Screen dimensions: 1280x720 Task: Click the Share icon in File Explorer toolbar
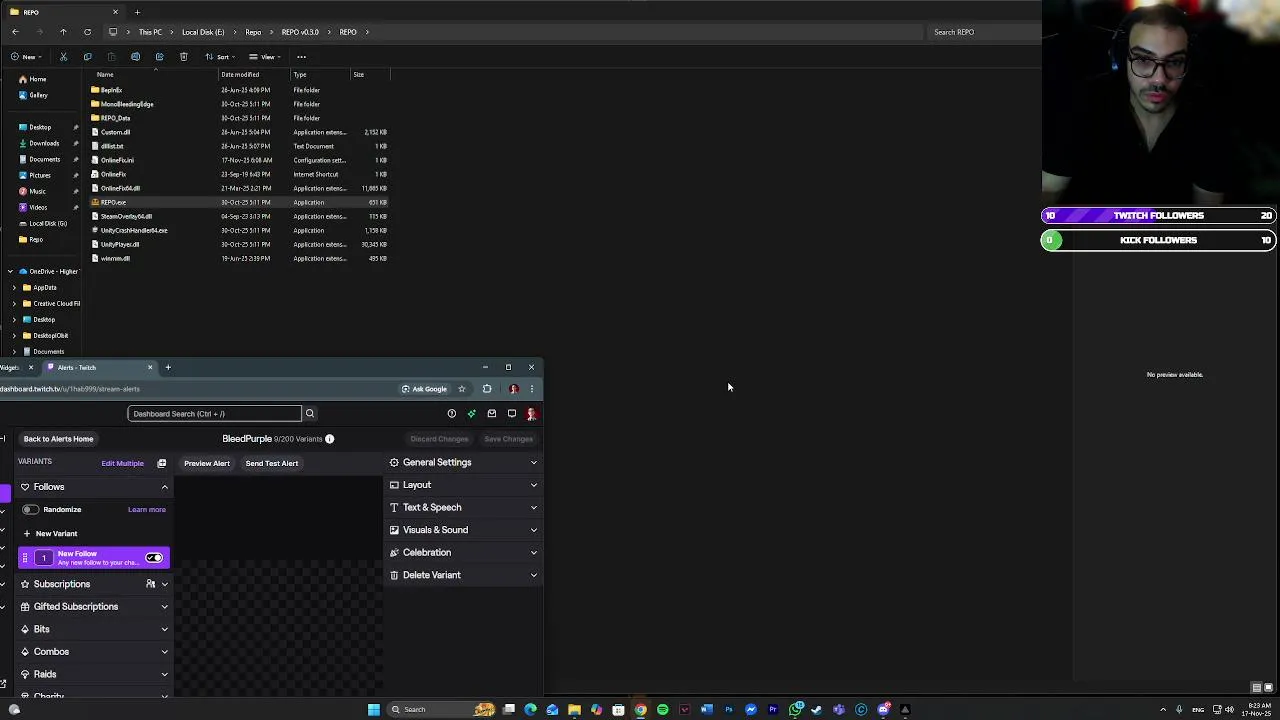[159, 57]
